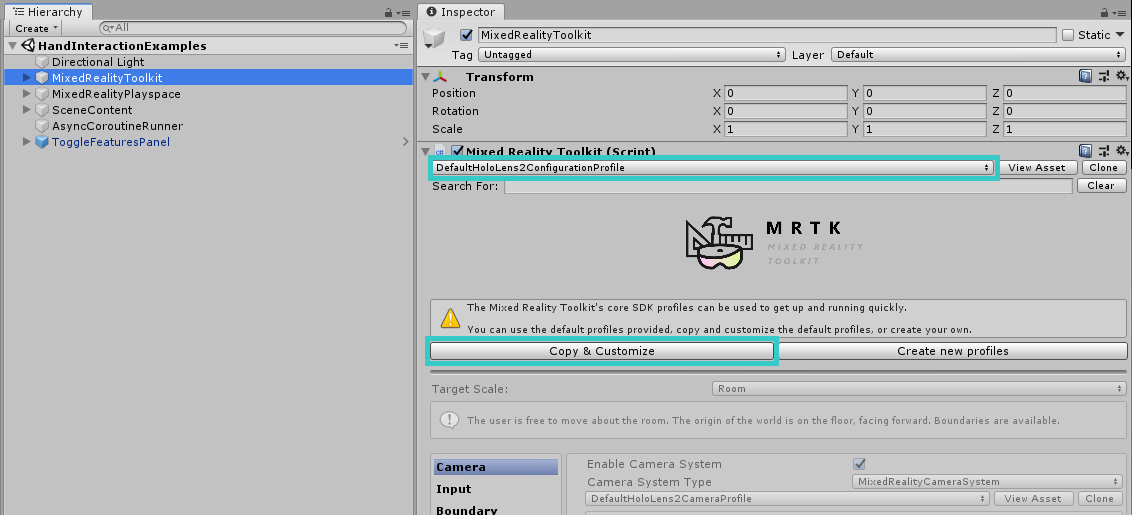Image resolution: width=1132 pixels, height=515 pixels.
Task: Select the Hierarchy tab
Action: tap(47, 12)
